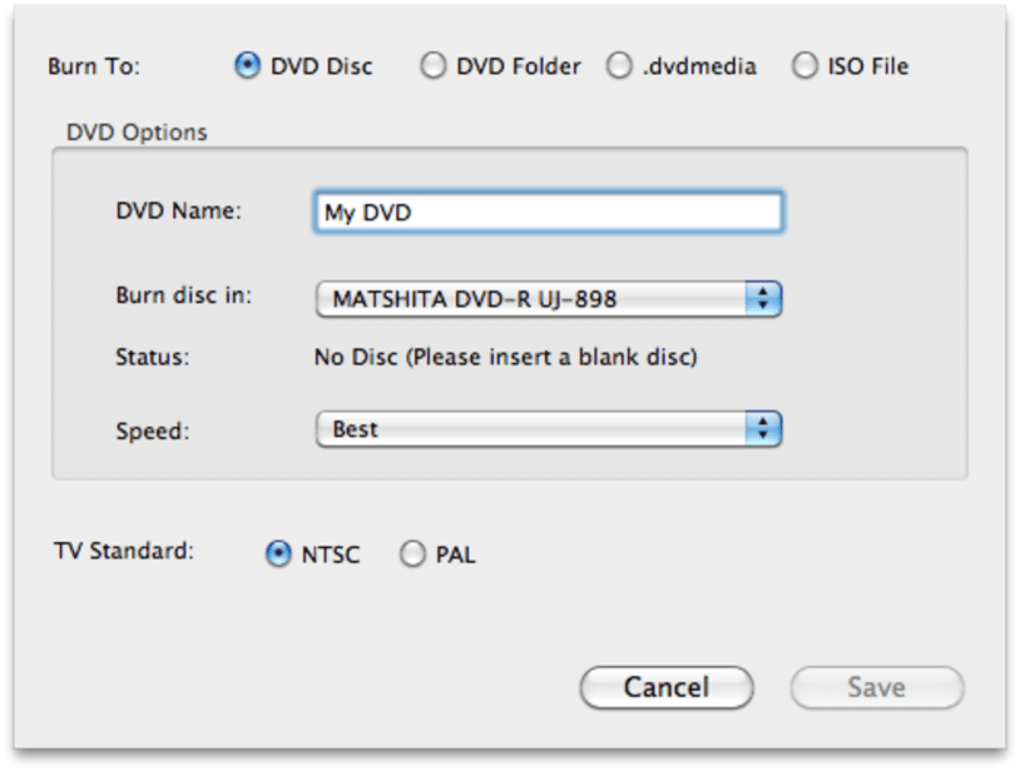Viewport: 1020px width, 771px height.
Task: Open the Burn disc in drive dropdown
Action: tap(548, 299)
